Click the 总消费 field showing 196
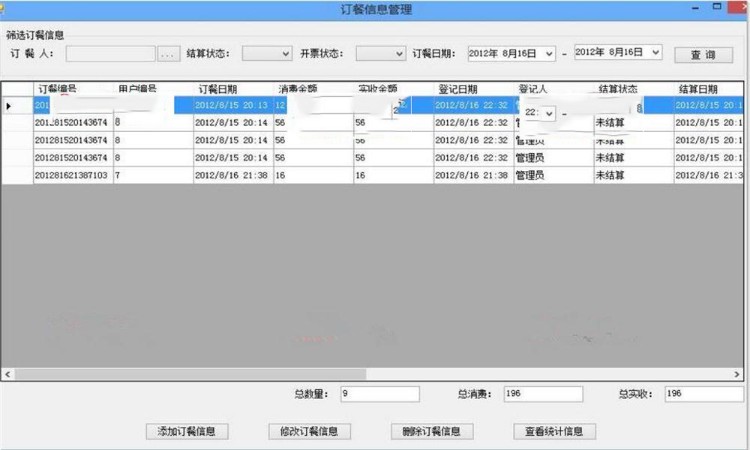 tap(543, 394)
